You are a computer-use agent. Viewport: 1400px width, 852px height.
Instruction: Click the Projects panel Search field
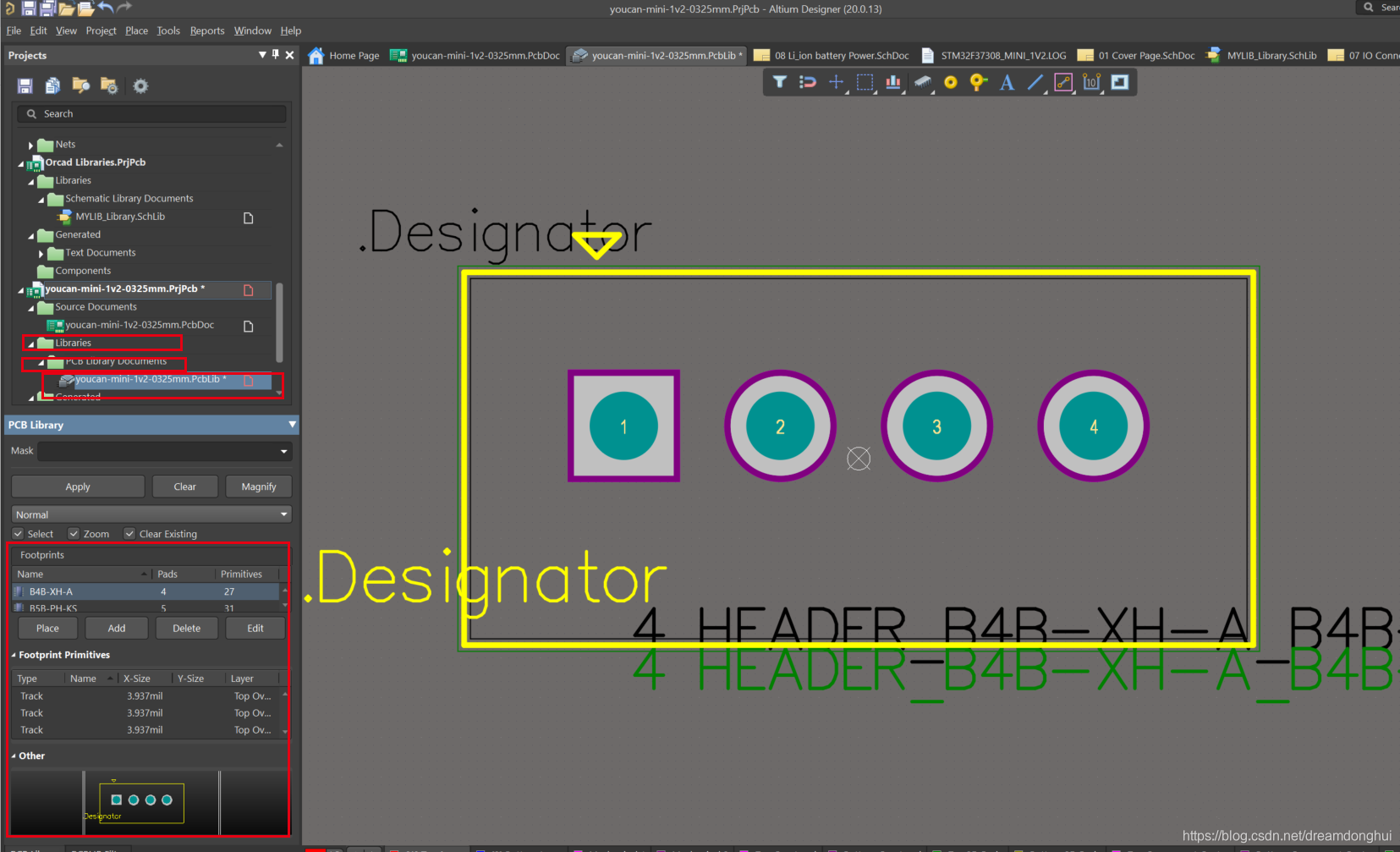pos(151,113)
